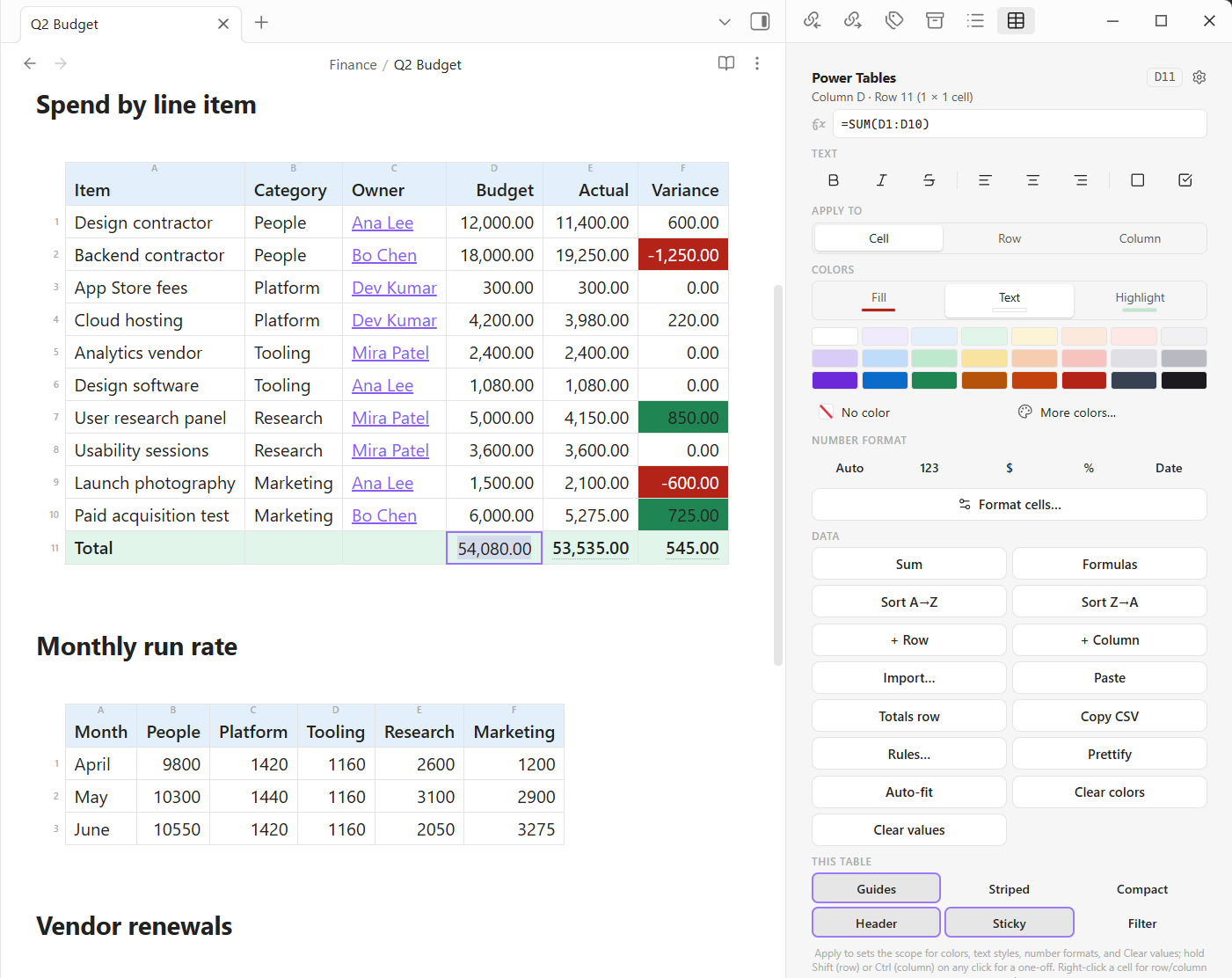Navigate back with the left arrow
This screenshot has width=1232, height=978.
[30, 63]
